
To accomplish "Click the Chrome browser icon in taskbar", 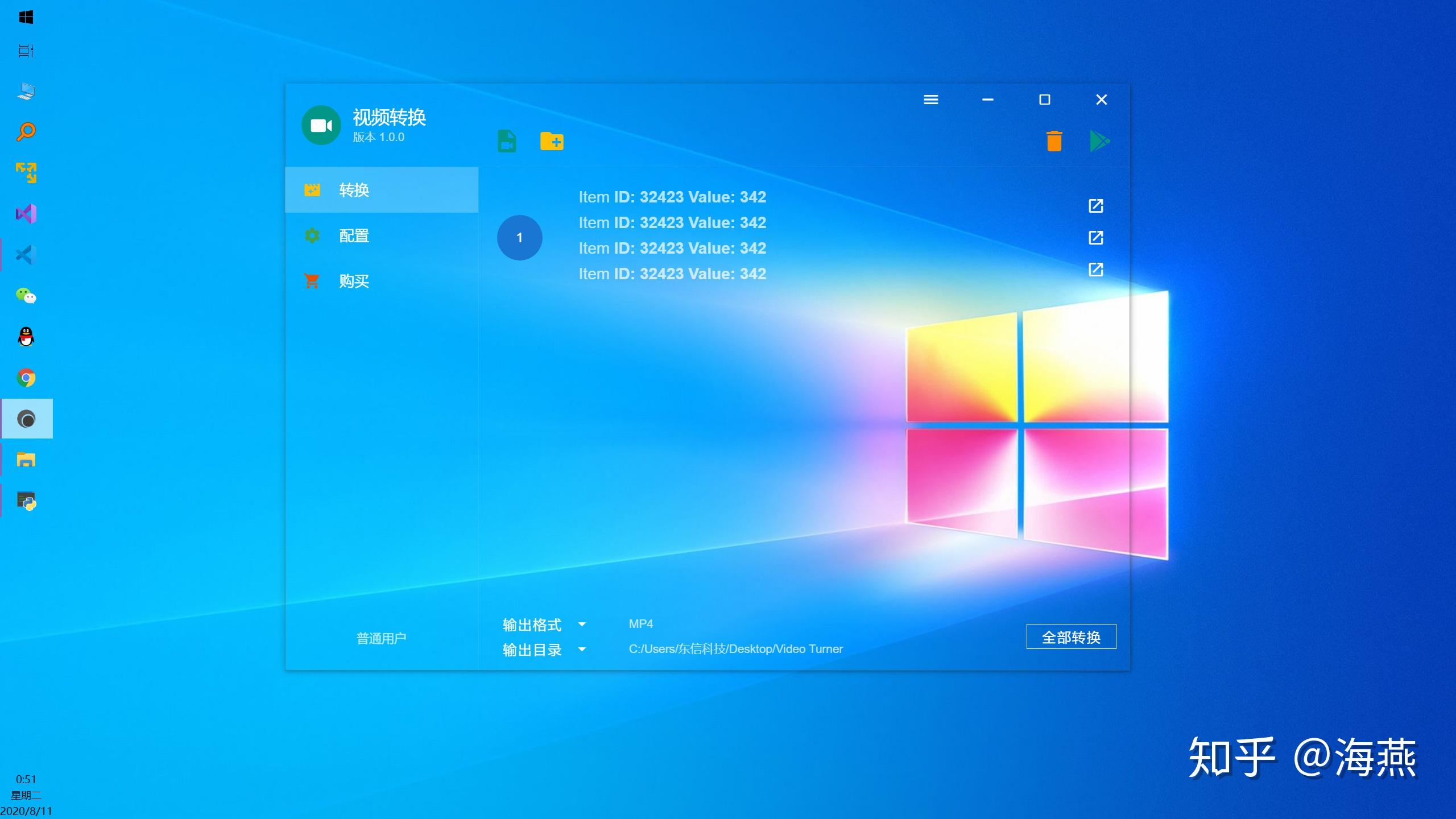I will click(x=27, y=378).
